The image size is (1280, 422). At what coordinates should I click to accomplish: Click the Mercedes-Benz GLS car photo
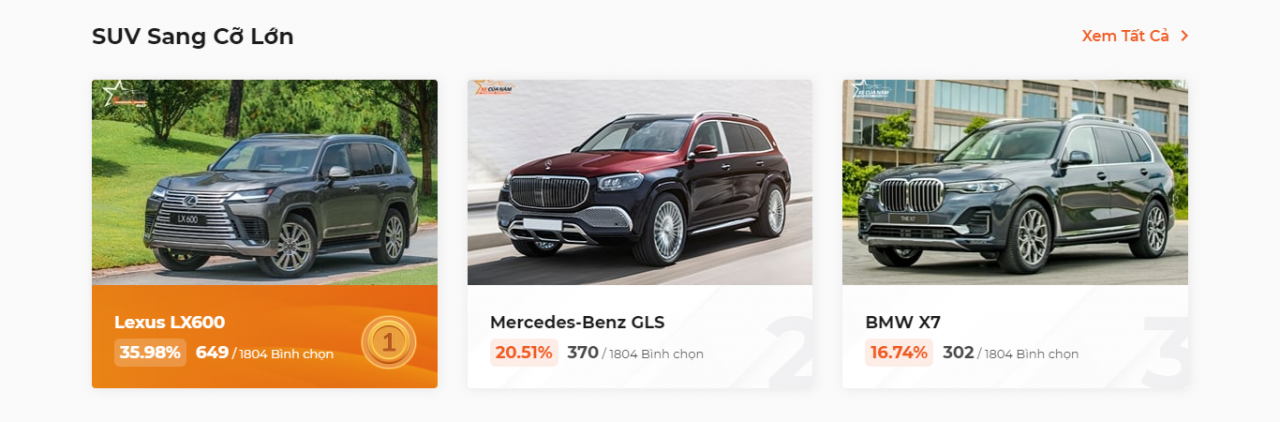(640, 182)
